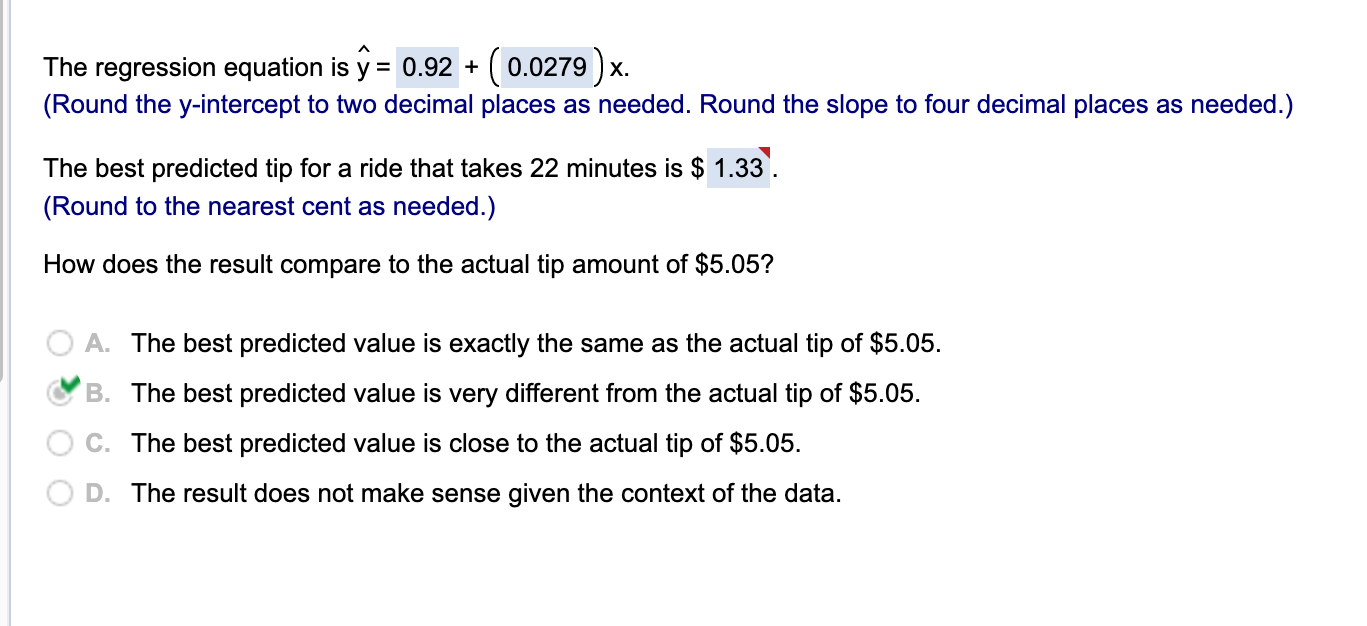1367x626 pixels.
Task: Select radio button D
Action: coord(60,493)
